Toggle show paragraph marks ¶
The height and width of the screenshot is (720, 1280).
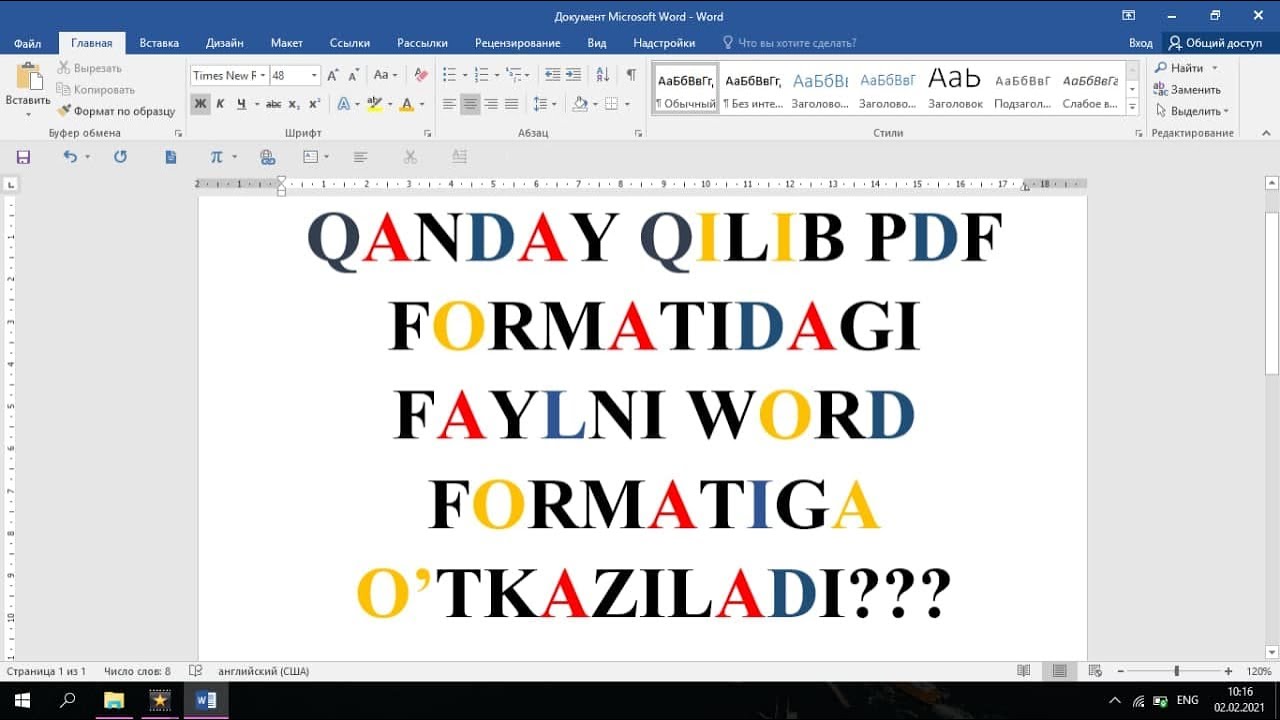[631, 75]
